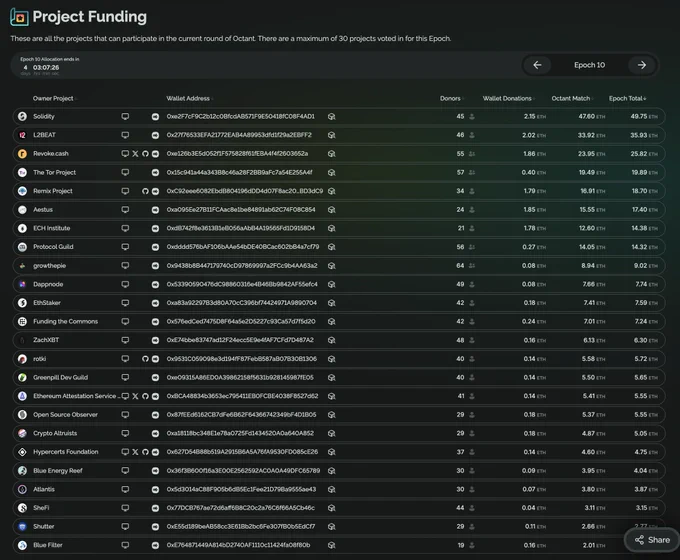Click the 17.40 ETH Aestus epoch total
This screenshot has height=560, width=680.
coord(644,210)
